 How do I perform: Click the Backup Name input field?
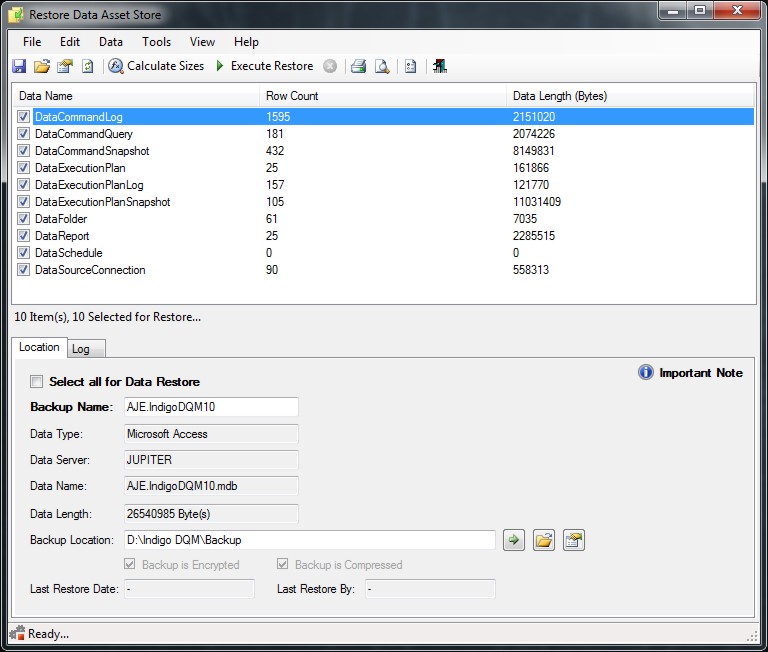(x=210, y=407)
